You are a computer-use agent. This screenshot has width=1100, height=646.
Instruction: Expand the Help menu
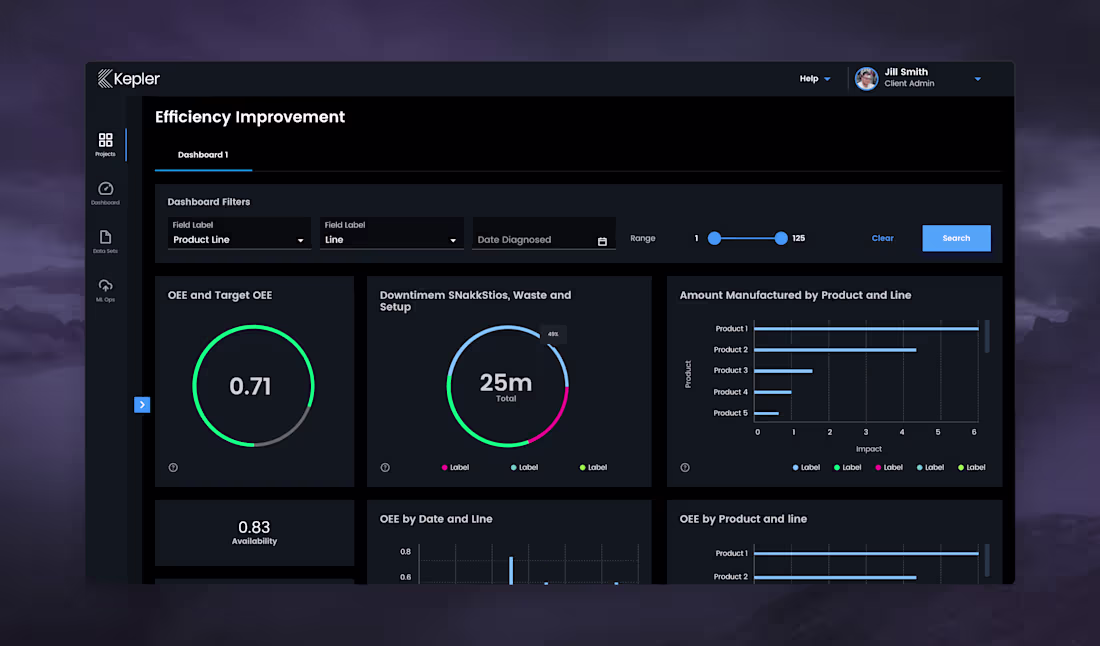click(x=815, y=78)
